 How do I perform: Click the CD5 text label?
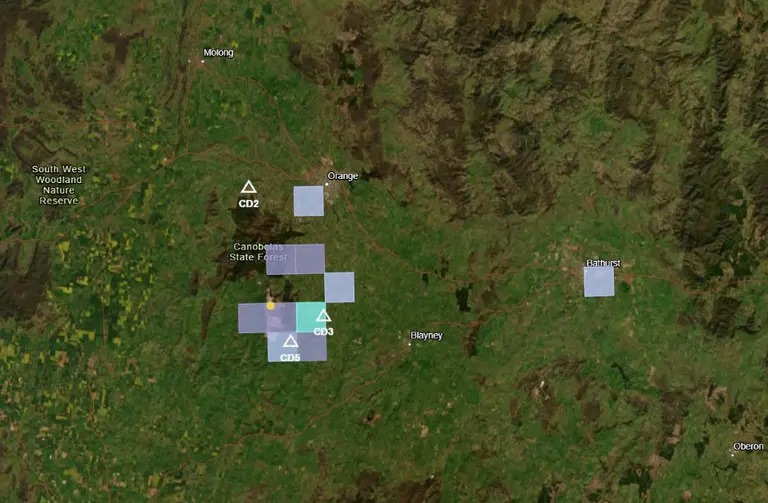pos(290,358)
